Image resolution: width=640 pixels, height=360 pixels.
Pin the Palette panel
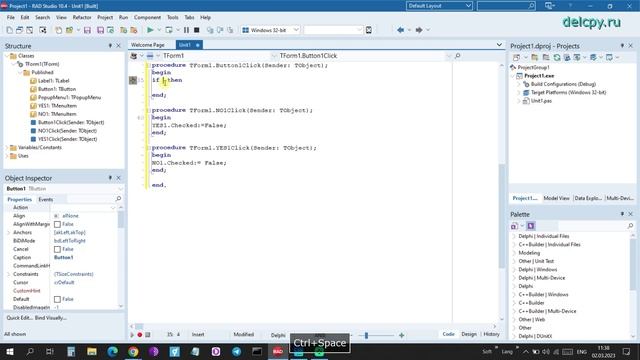click(x=622, y=214)
